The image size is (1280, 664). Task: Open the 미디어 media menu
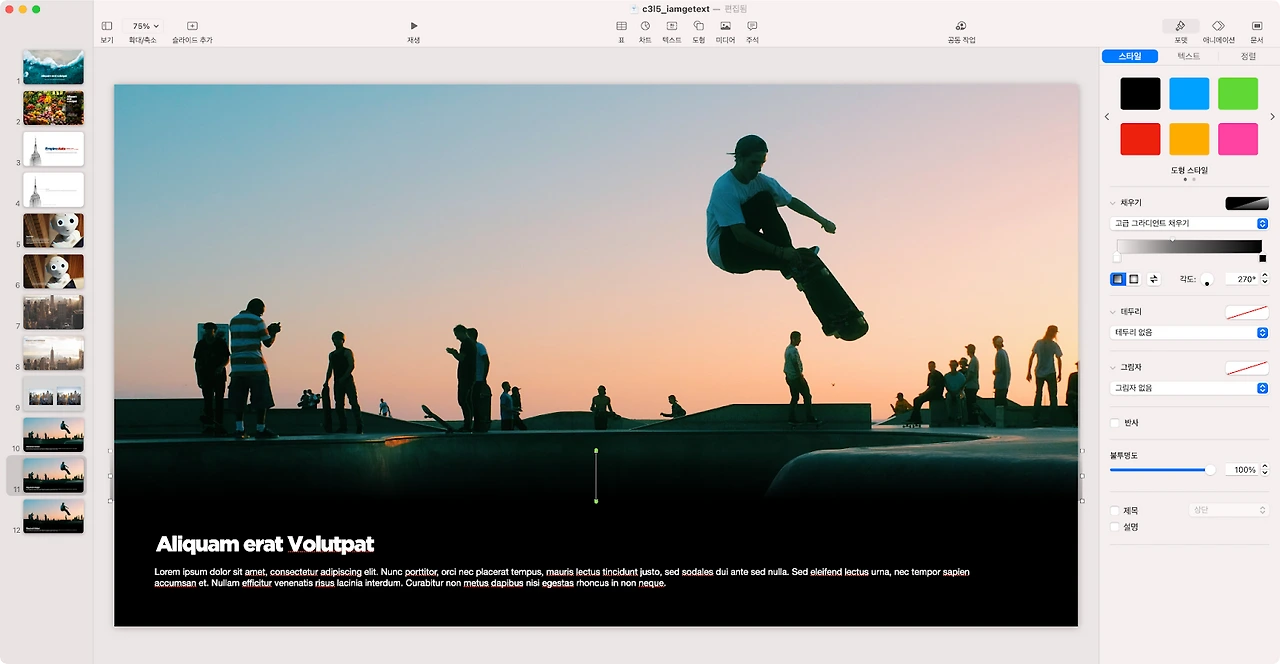[x=725, y=31]
